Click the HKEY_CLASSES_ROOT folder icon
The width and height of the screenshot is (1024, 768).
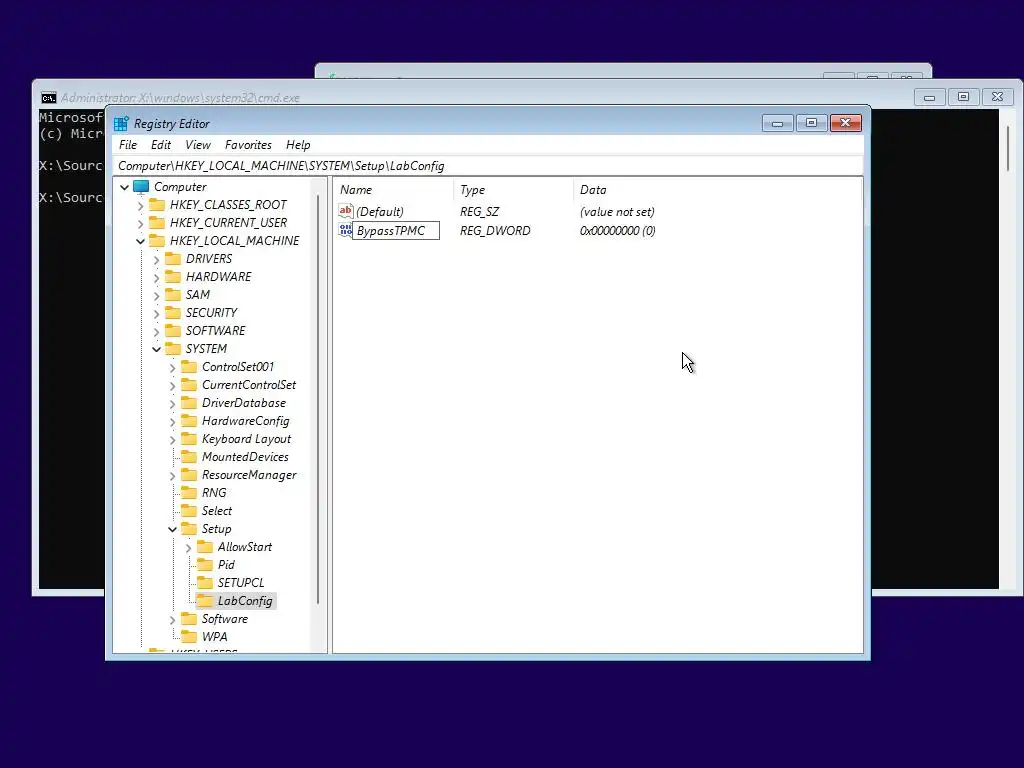tap(157, 205)
